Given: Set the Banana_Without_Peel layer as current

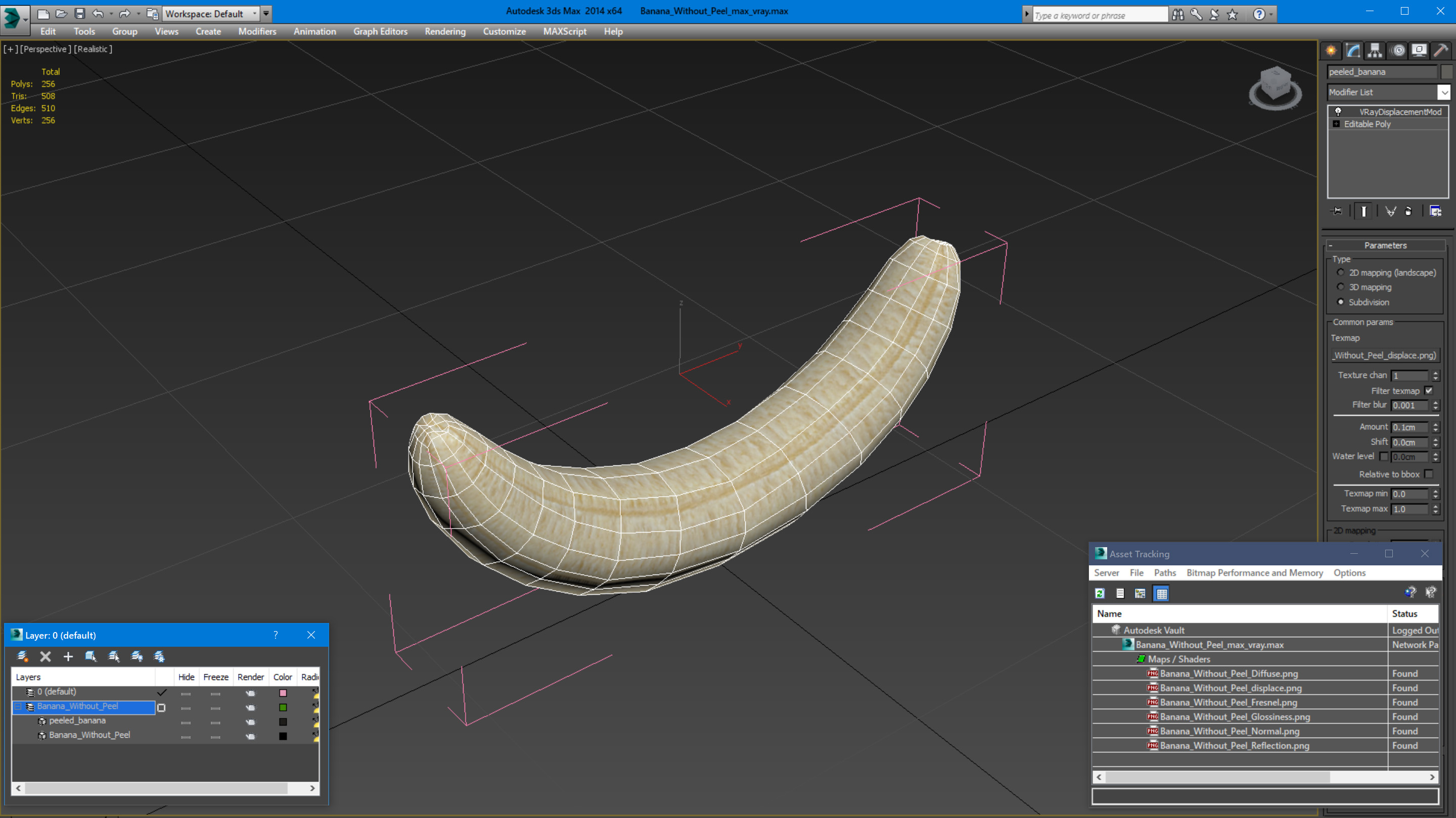Looking at the screenshot, I should [x=162, y=707].
